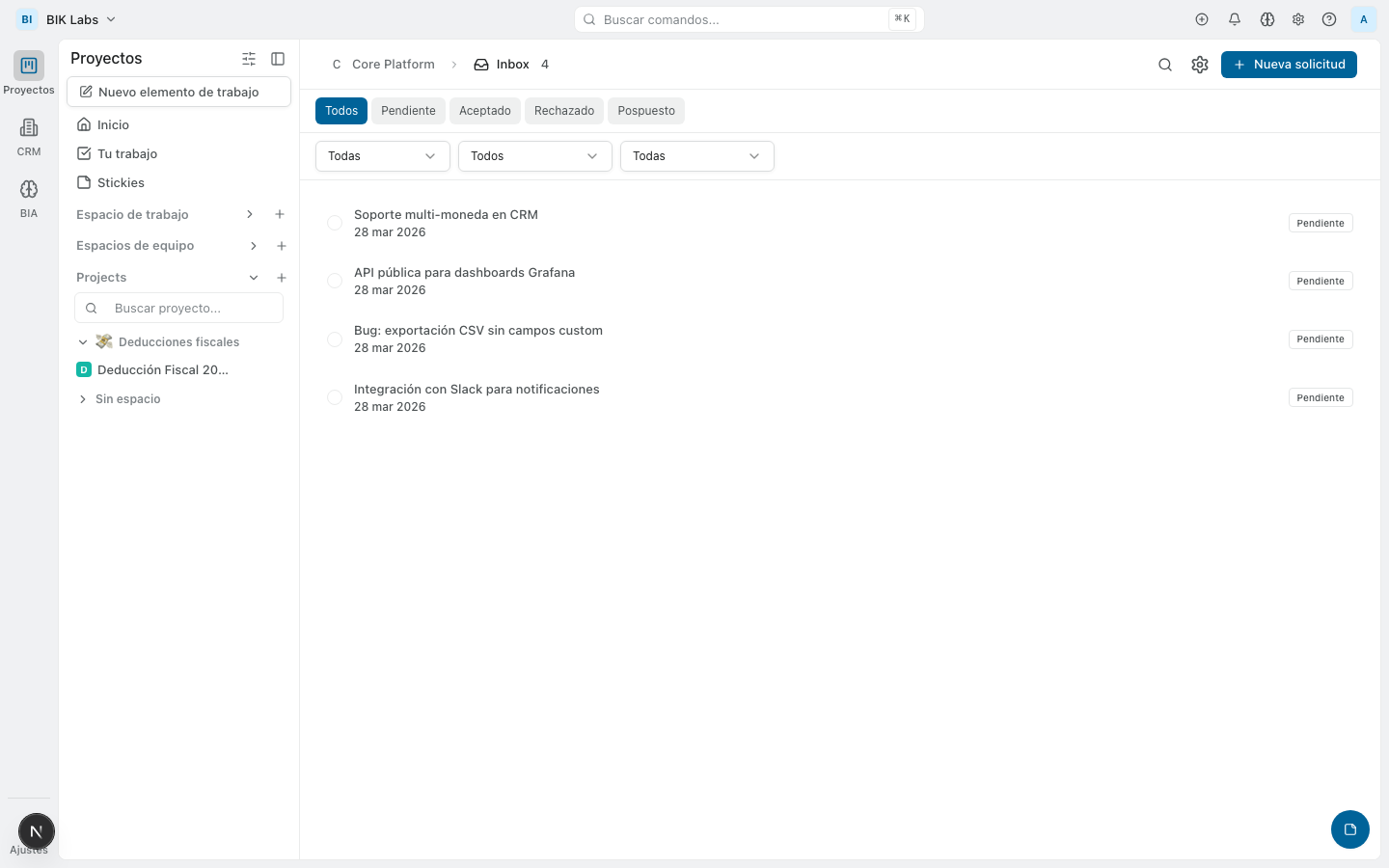Image resolution: width=1389 pixels, height=868 pixels.
Task: Select the Soporte multi-moneda en CRM checkbox
Action: coord(335,223)
